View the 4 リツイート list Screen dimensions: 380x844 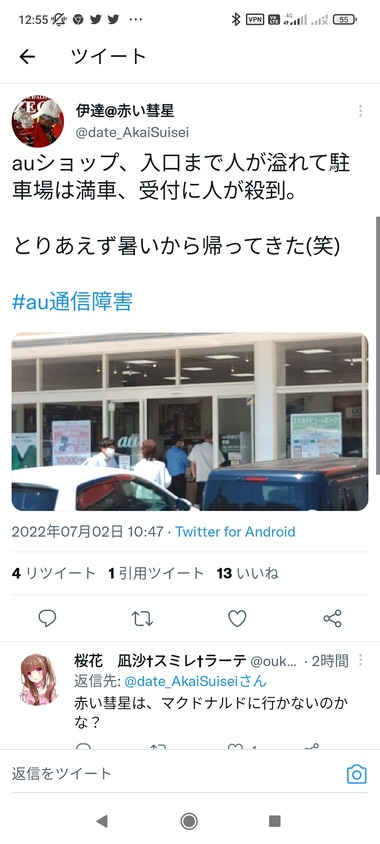[53, 573]
